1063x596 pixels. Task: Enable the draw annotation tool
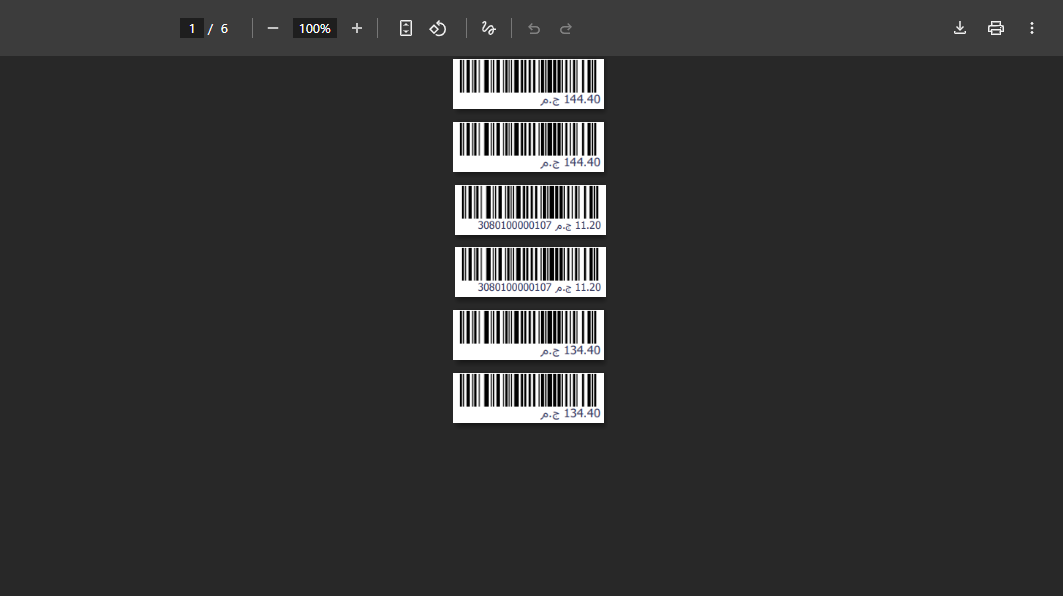coord(489,28)
